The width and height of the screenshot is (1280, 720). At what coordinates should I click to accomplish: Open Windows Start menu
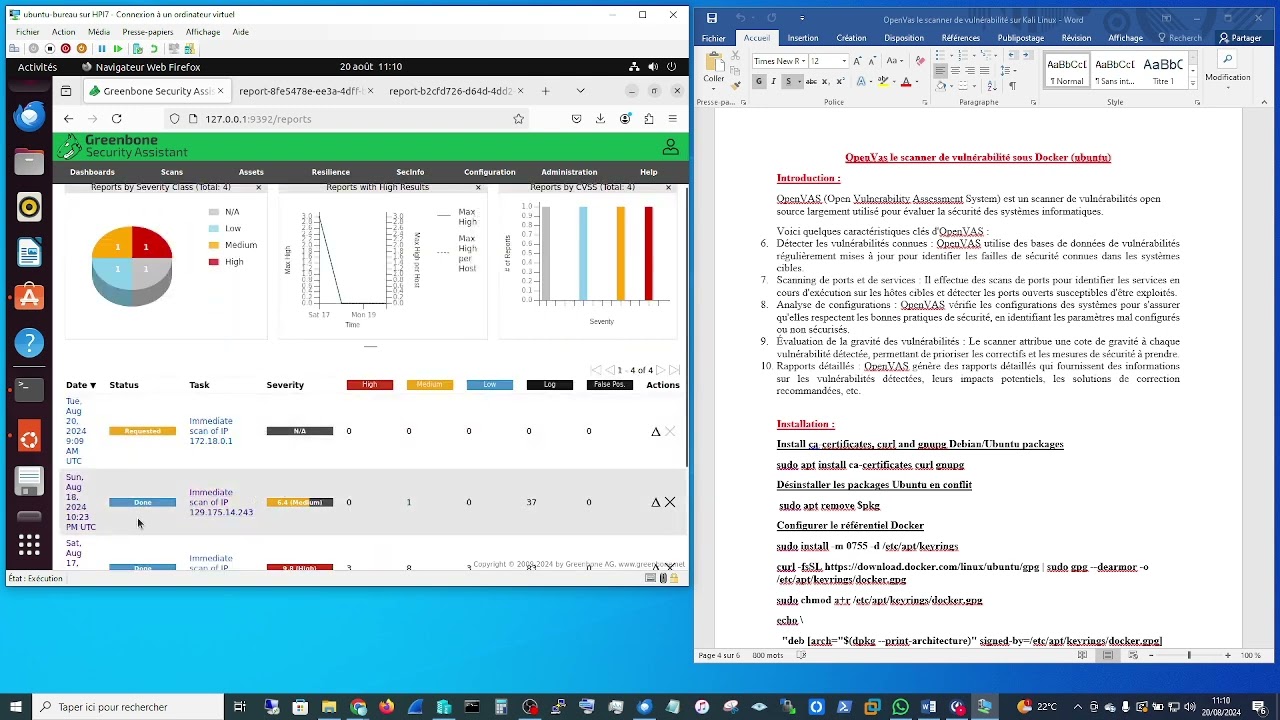[x=15, y=707]
